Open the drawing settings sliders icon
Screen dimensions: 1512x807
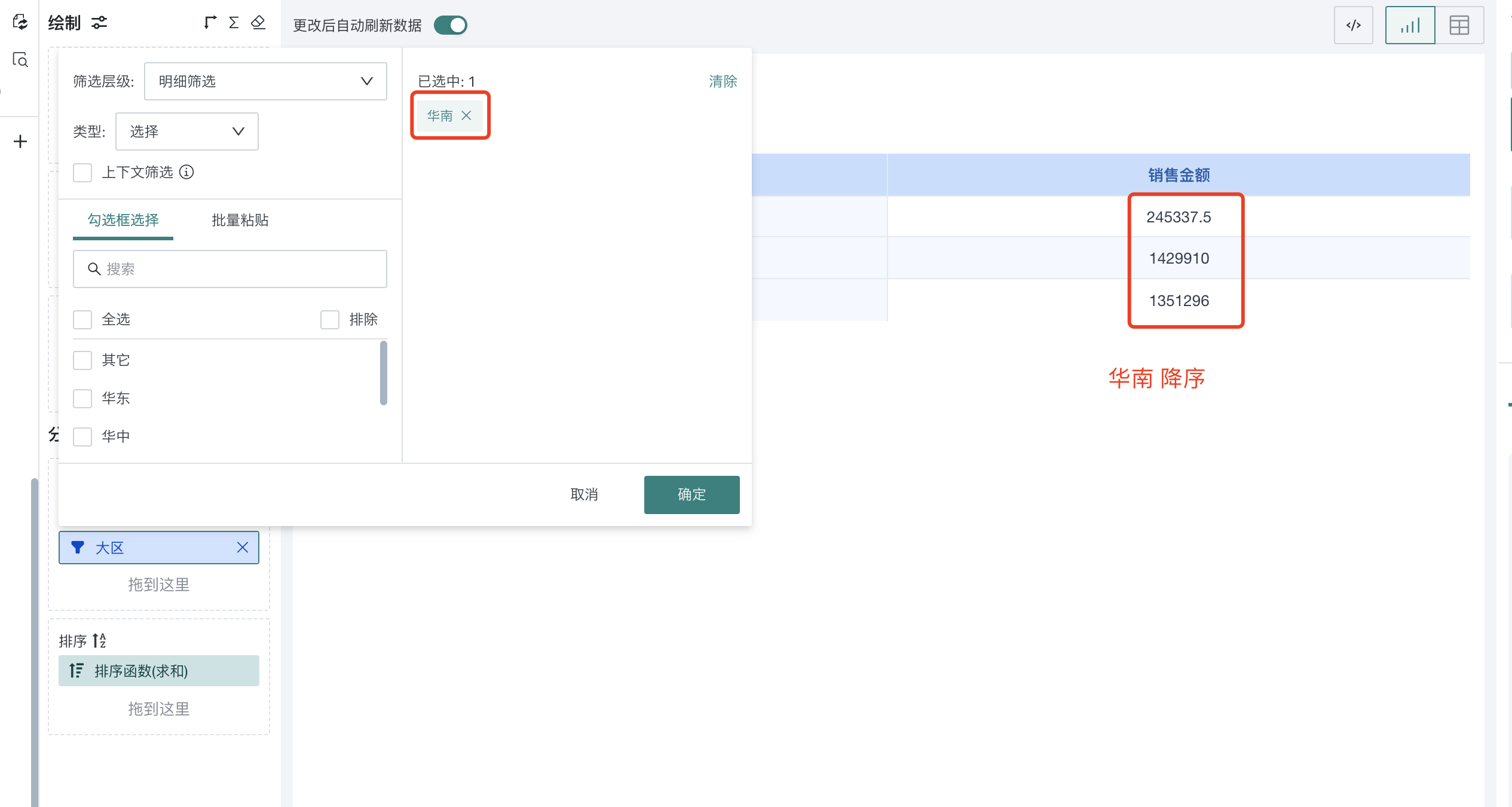click(99, 23)
